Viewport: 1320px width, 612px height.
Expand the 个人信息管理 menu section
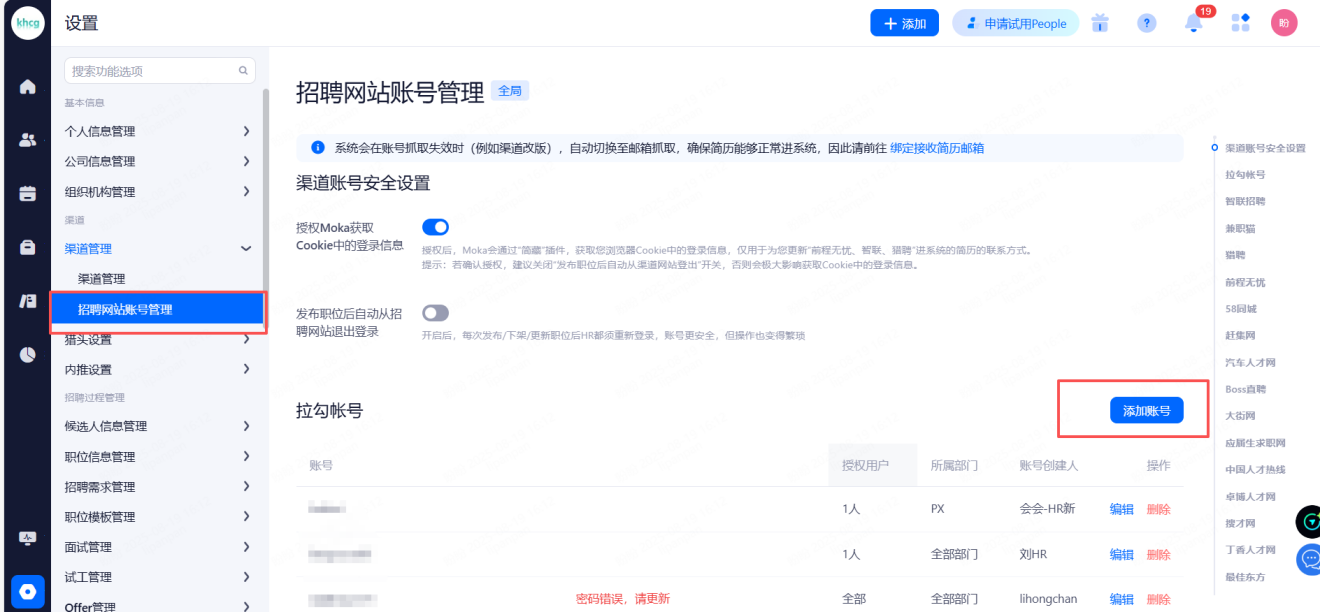click(x=157, y=131)
